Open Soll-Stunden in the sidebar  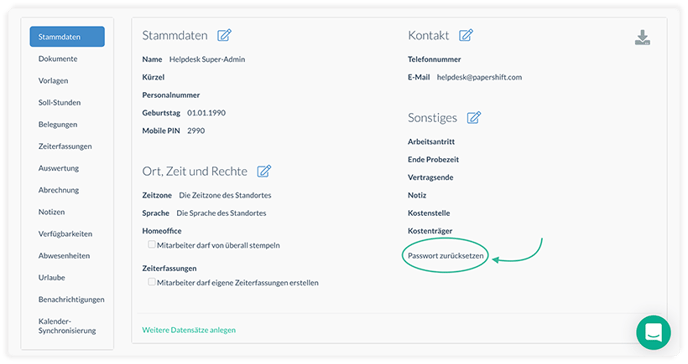[x=59, y=103]
